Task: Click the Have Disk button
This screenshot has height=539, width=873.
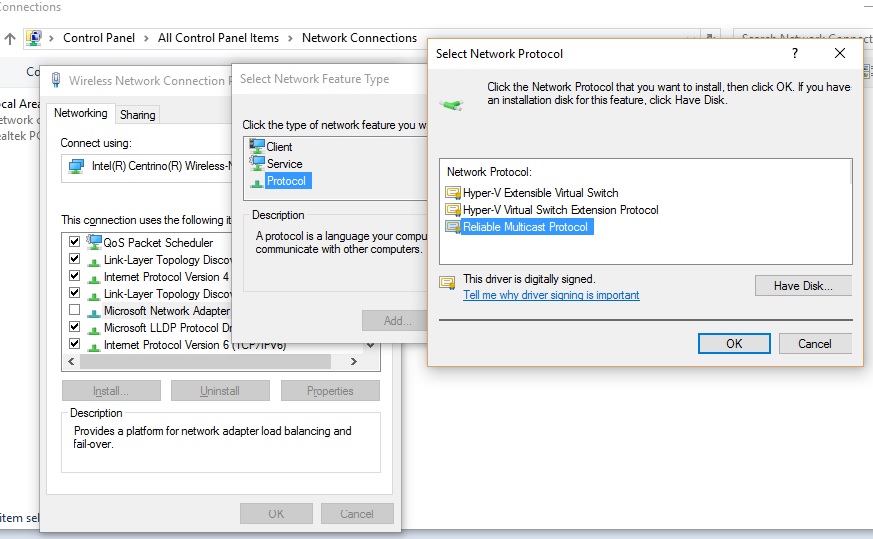Action: click(803, 286)
